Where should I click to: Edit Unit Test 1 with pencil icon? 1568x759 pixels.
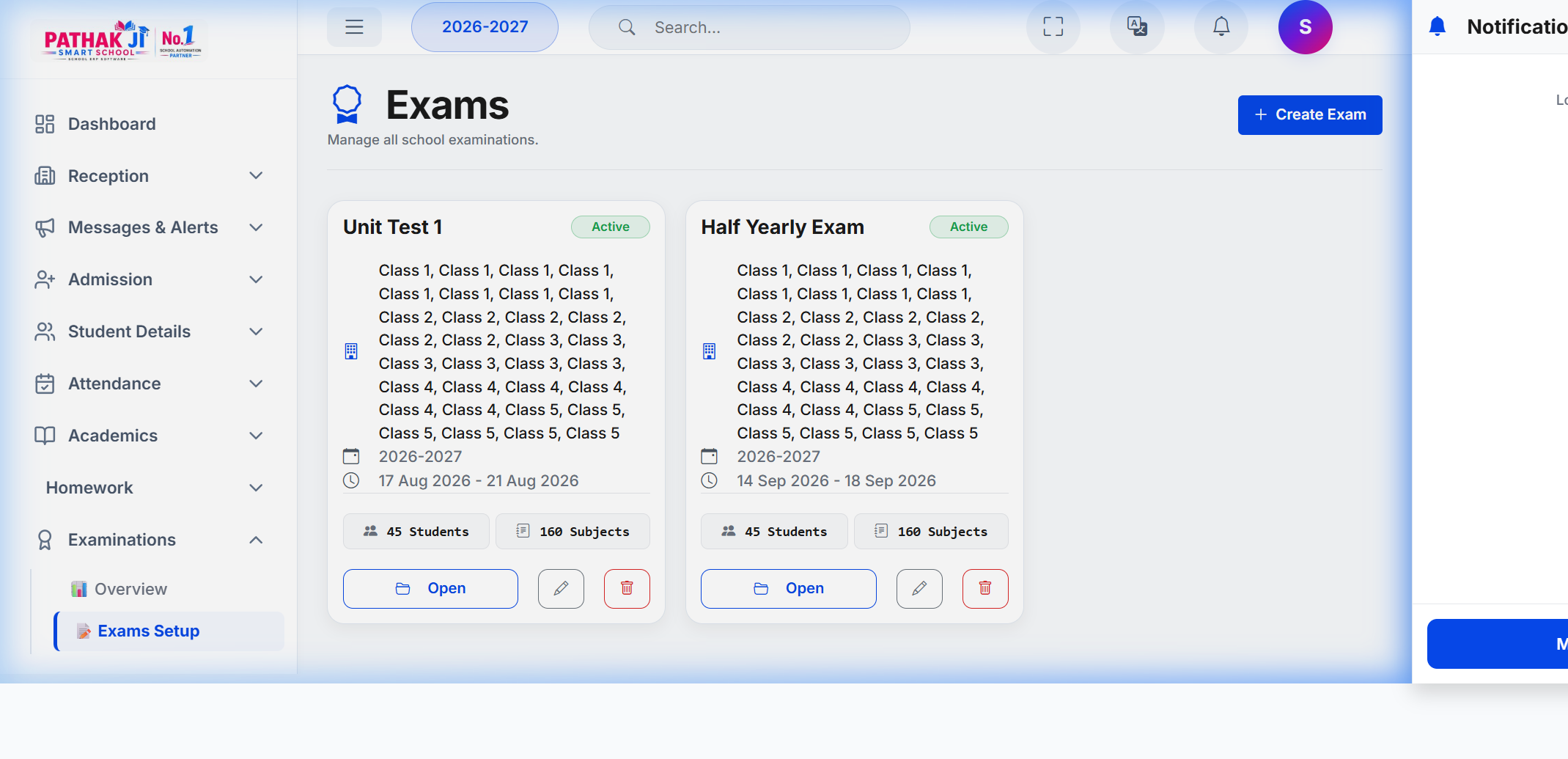click(561, 589)
